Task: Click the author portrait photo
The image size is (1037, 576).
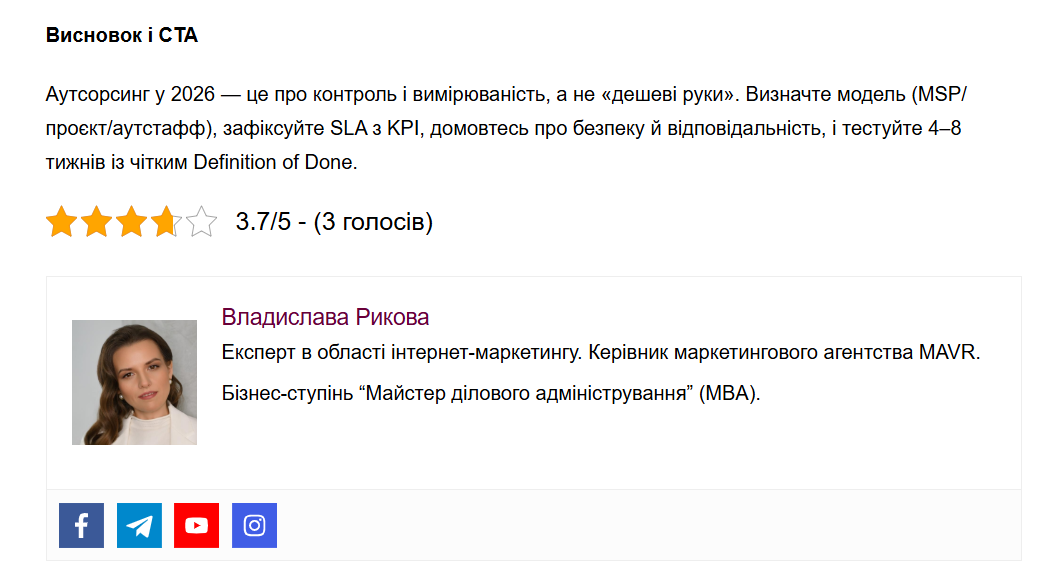Action: pyautogui.click(x=134, y=382)
